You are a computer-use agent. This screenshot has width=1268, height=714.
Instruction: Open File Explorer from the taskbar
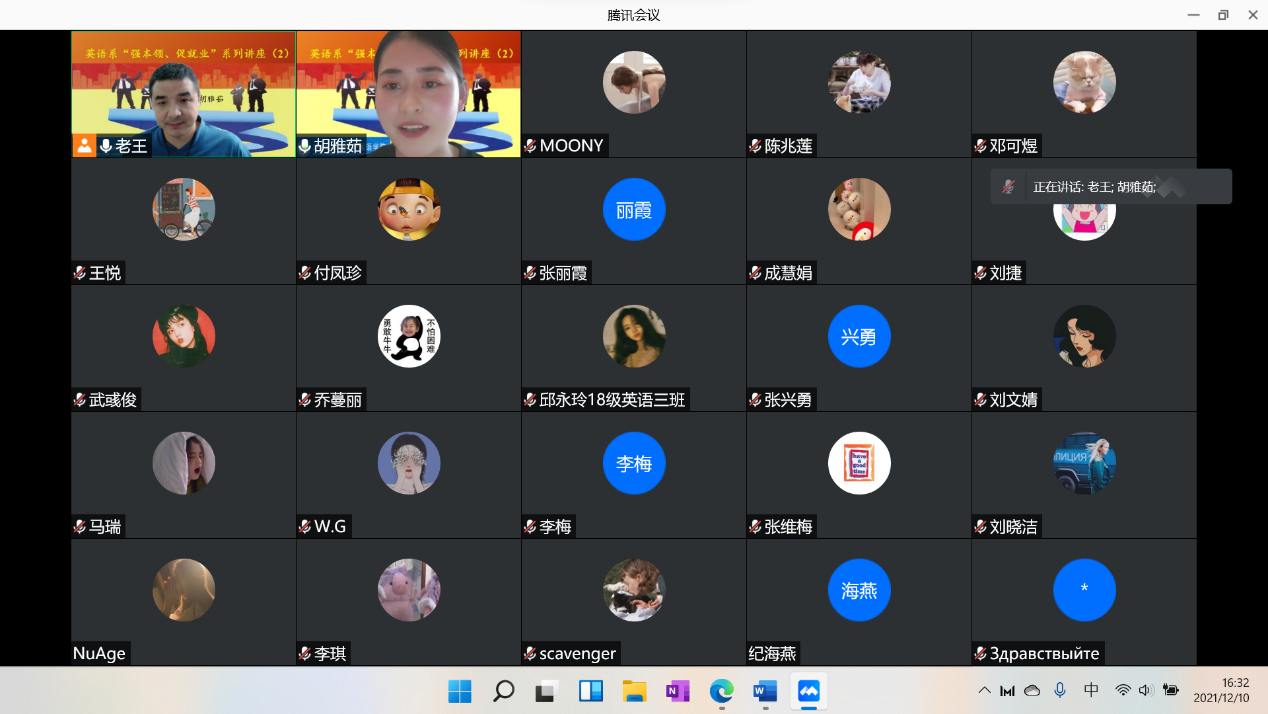[634, 691]
